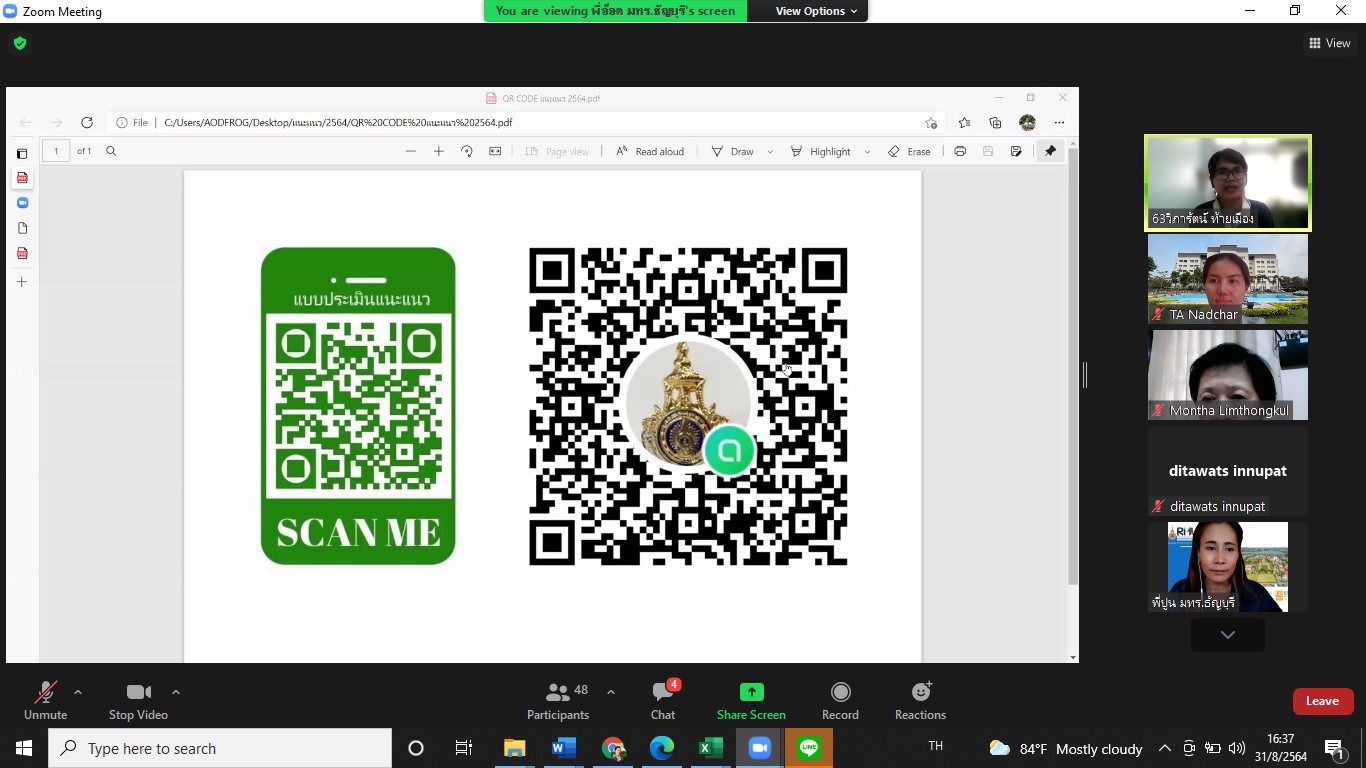Open the Chat panel
The image size is (1366, 768).
click(x=663, y=701)
